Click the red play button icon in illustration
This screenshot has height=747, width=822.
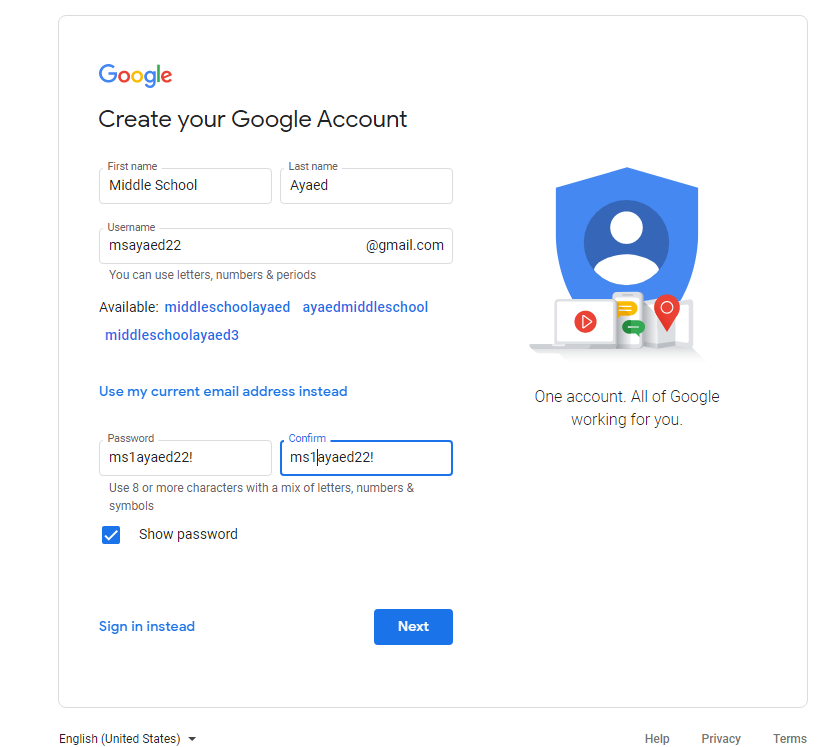point(585,321)
